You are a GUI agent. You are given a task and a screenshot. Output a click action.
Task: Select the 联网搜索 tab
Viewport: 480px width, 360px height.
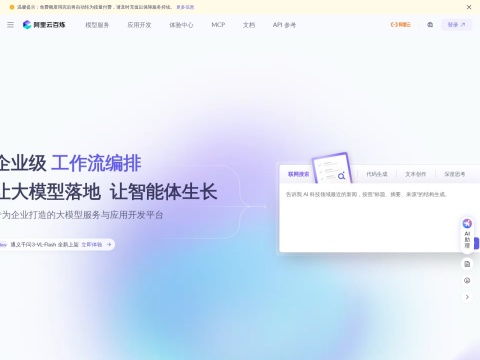coord(299,174)
